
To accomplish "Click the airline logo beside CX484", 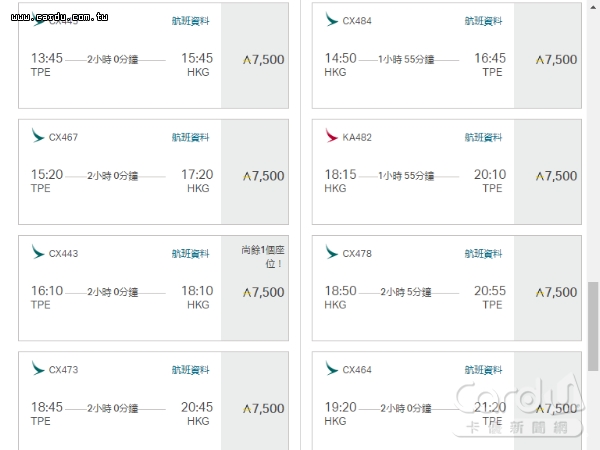I will (x=331, y=19).
